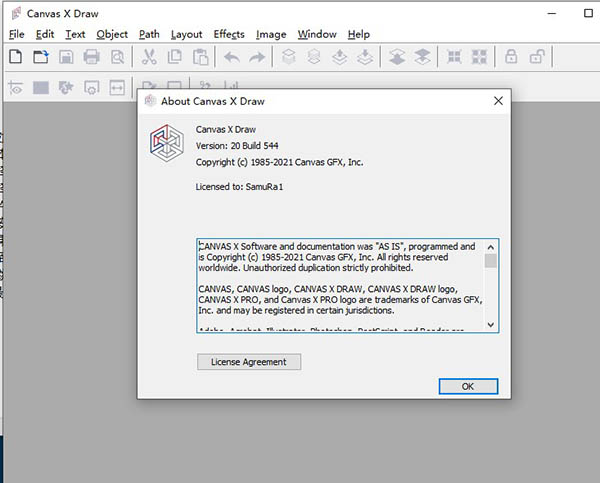
Task: Click the Open file icon
Action: pos(41,57)
